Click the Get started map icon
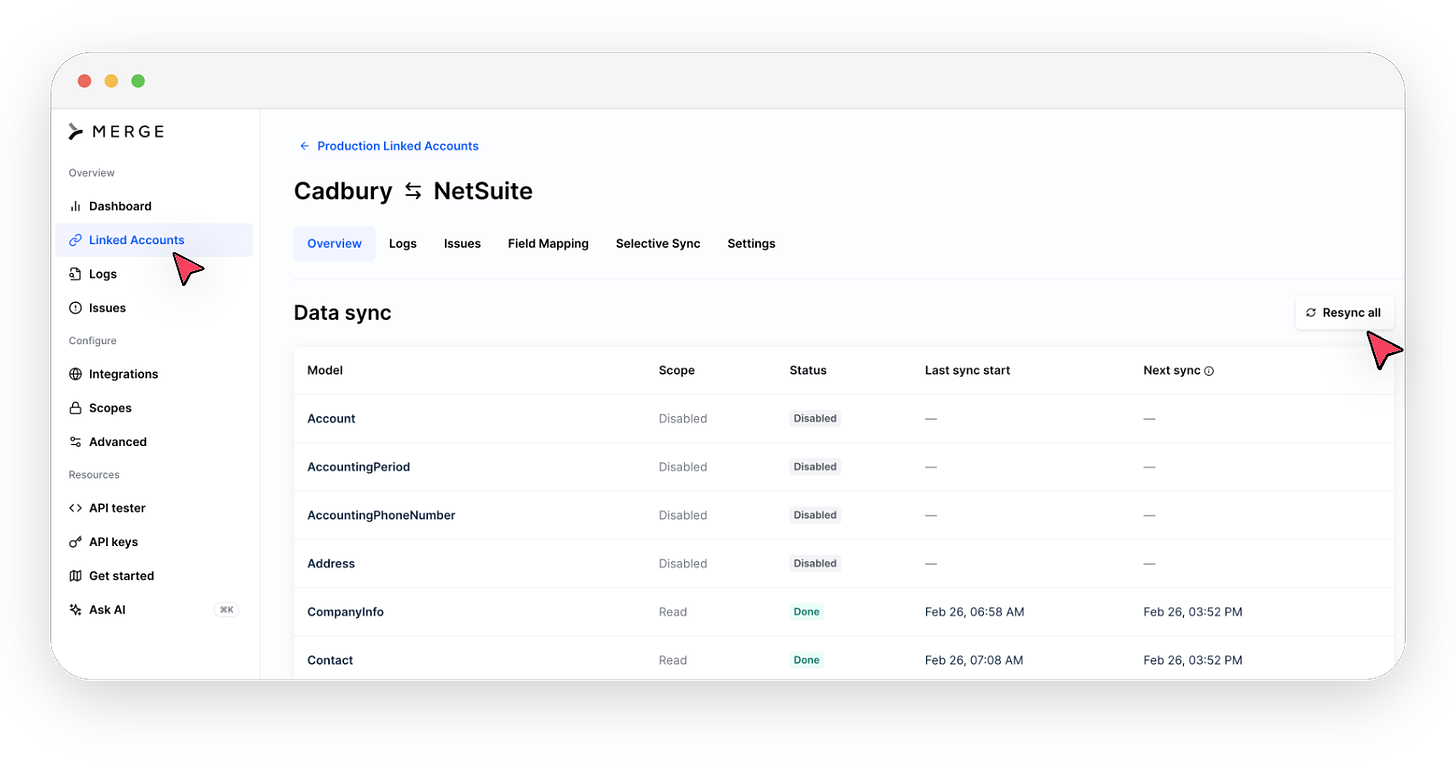1456x765 pixels. point(75,576)
